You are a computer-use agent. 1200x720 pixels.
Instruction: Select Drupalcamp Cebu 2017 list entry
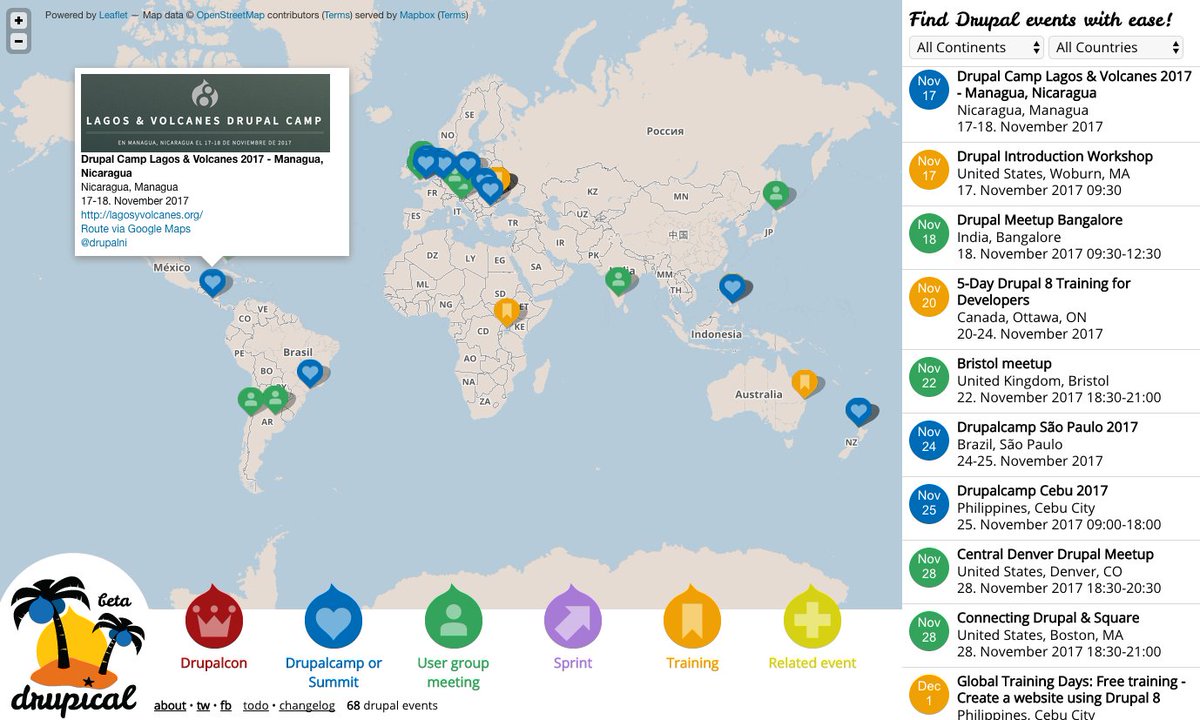(1051, 508)
